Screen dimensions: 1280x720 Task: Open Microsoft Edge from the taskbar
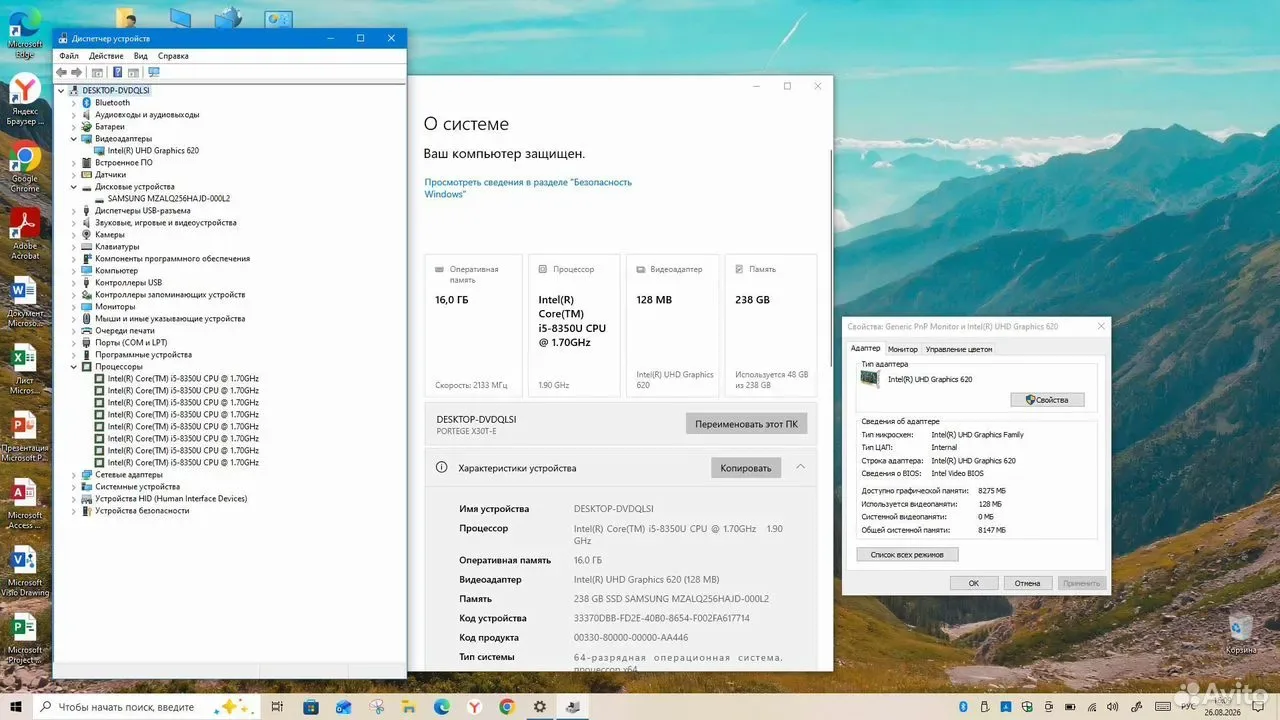441,707
